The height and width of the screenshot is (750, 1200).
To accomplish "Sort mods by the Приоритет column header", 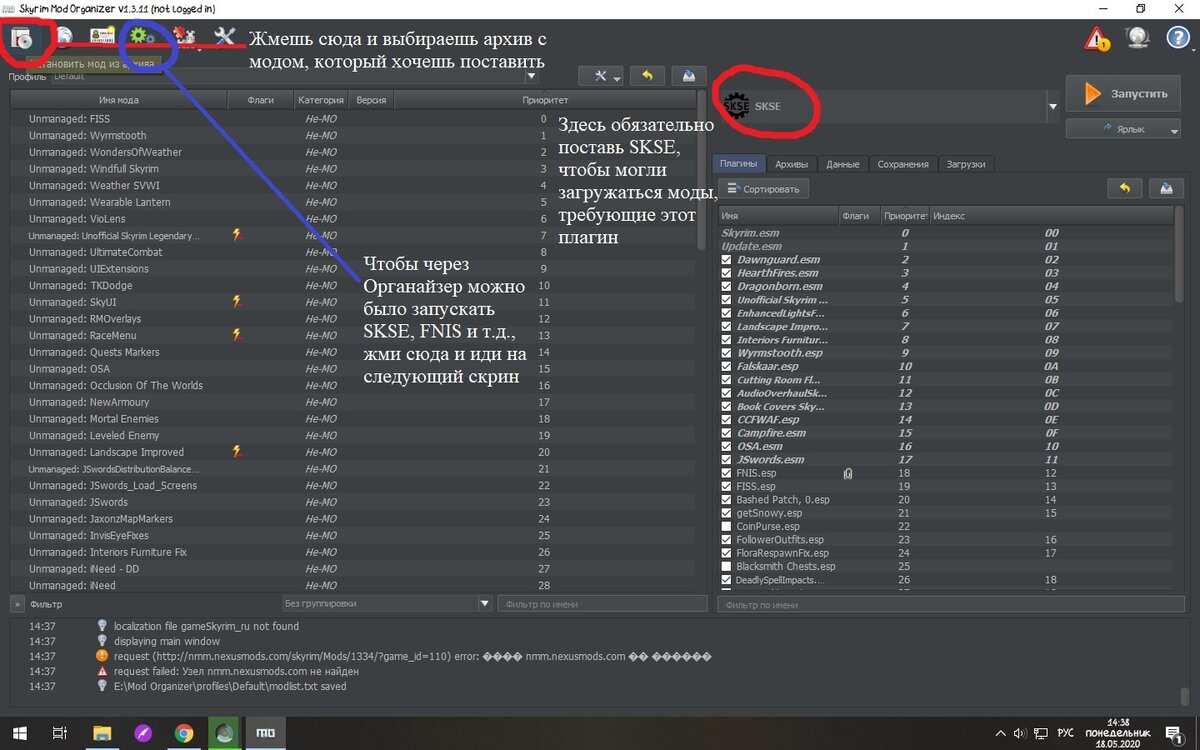I will pyautogui.click(x=545, y=100).
